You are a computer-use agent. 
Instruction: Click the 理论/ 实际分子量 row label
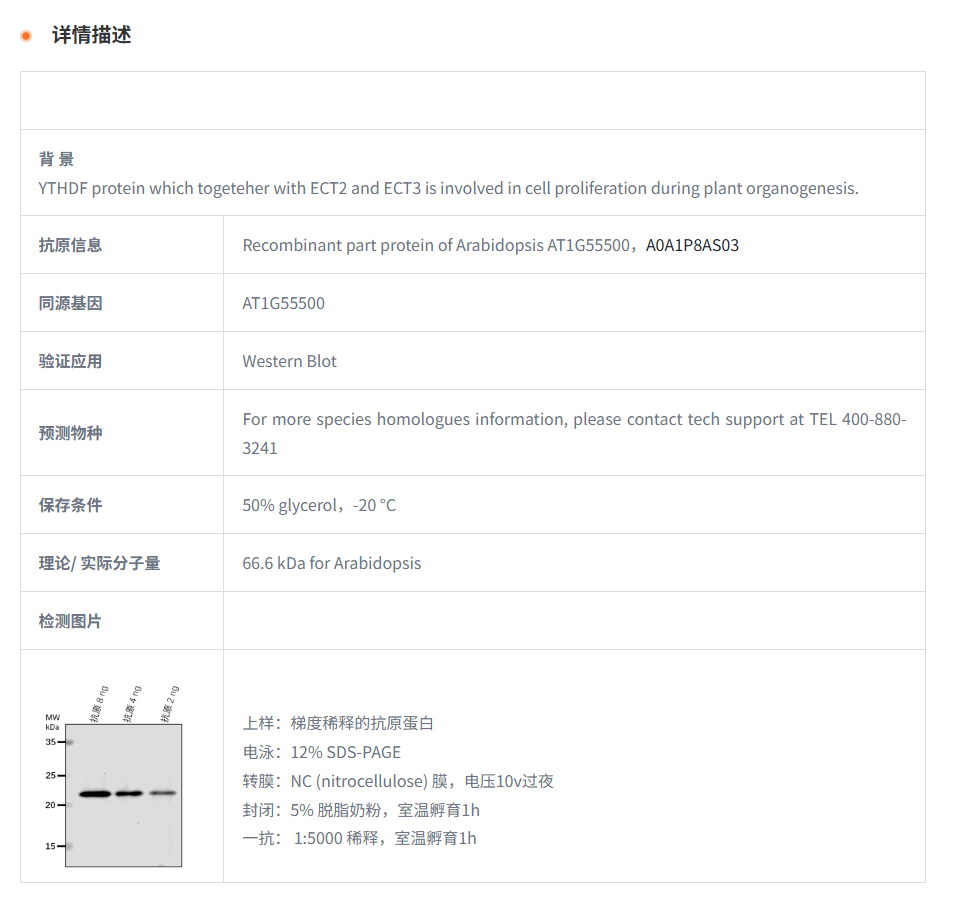click(x=99, y=563)
